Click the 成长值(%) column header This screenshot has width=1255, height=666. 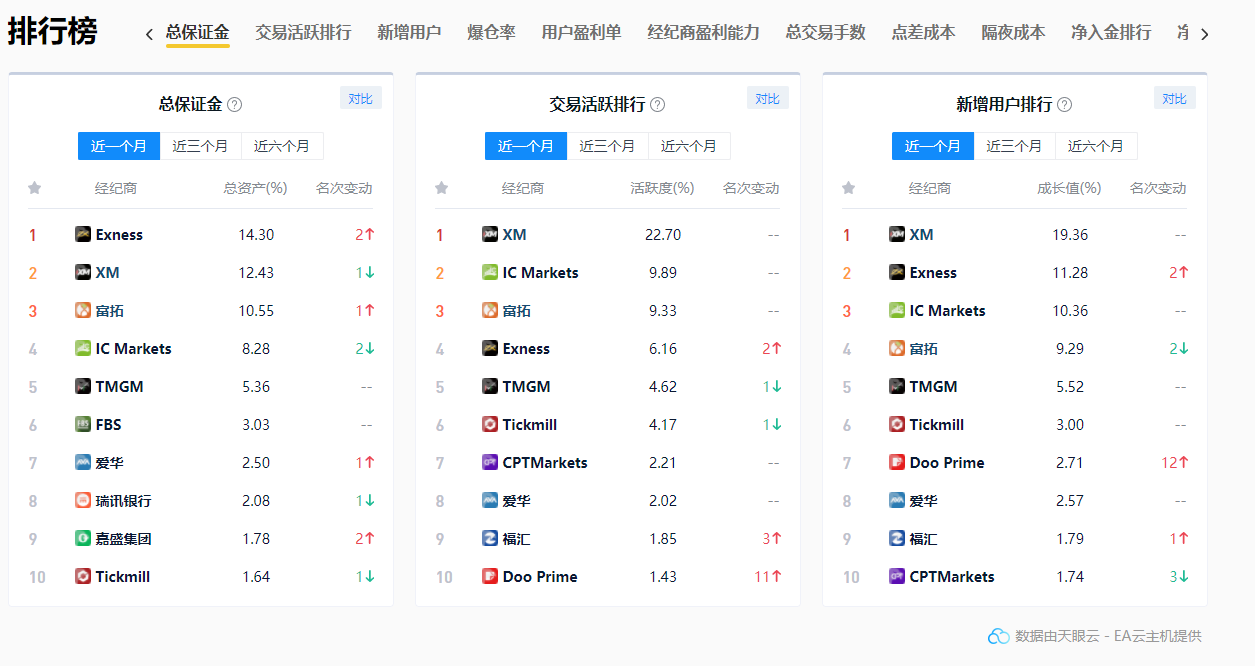point(1070,188)
